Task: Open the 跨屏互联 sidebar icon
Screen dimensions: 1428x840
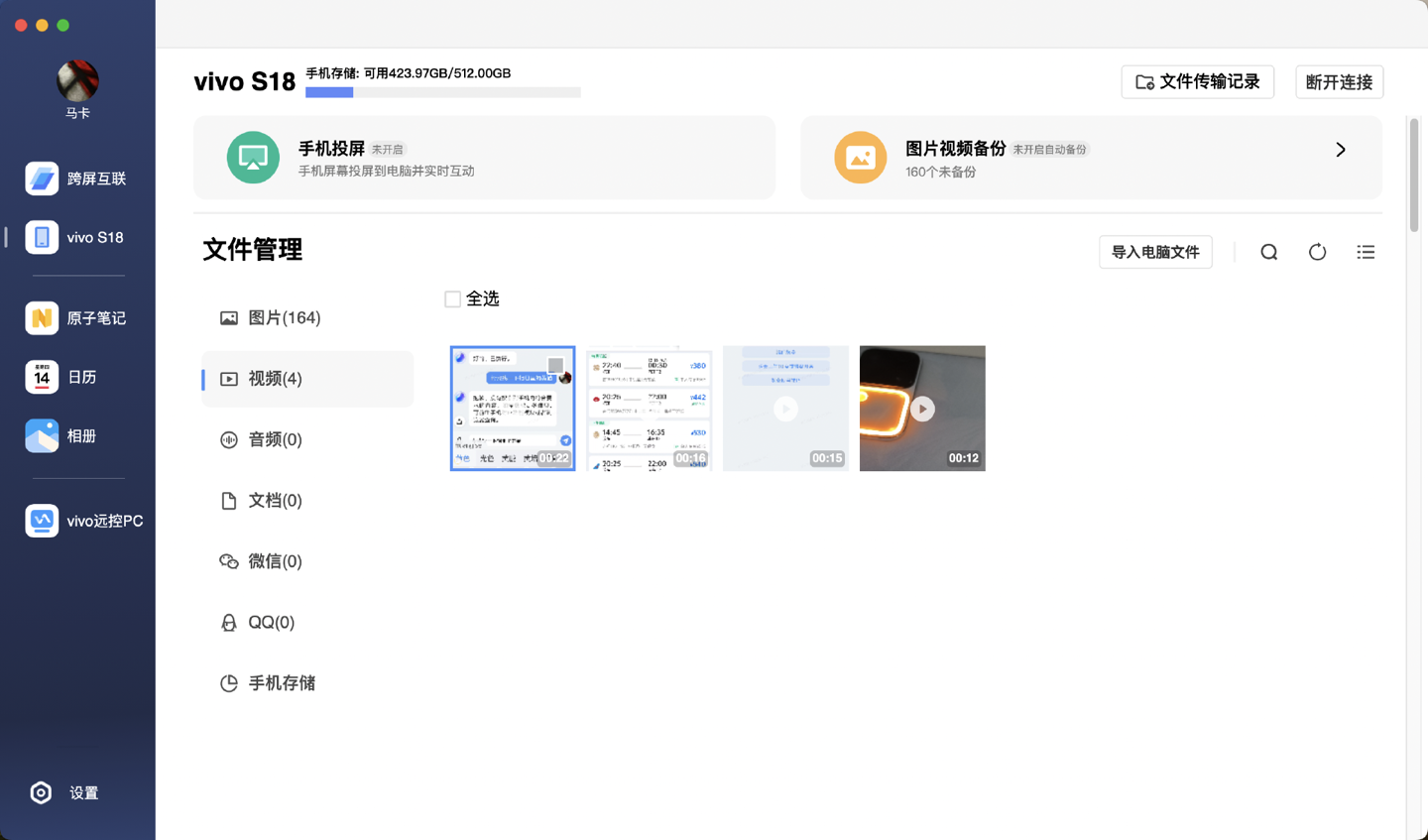Action: (x=42, y=179)
